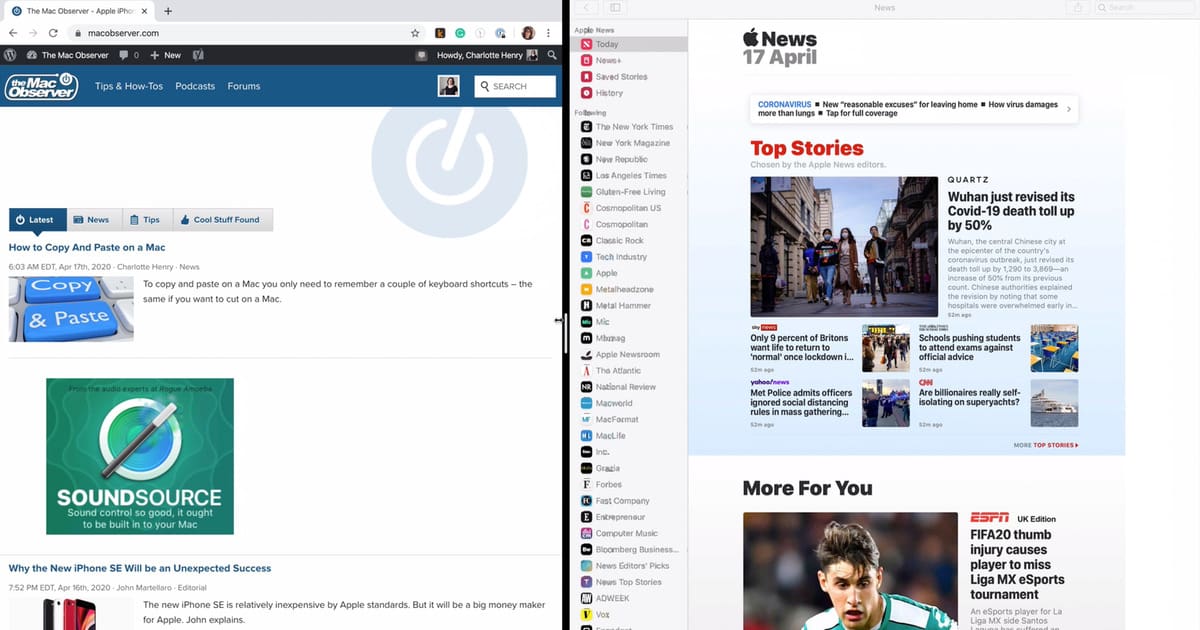Open the Grammarly extension icon

click(460, 33)
